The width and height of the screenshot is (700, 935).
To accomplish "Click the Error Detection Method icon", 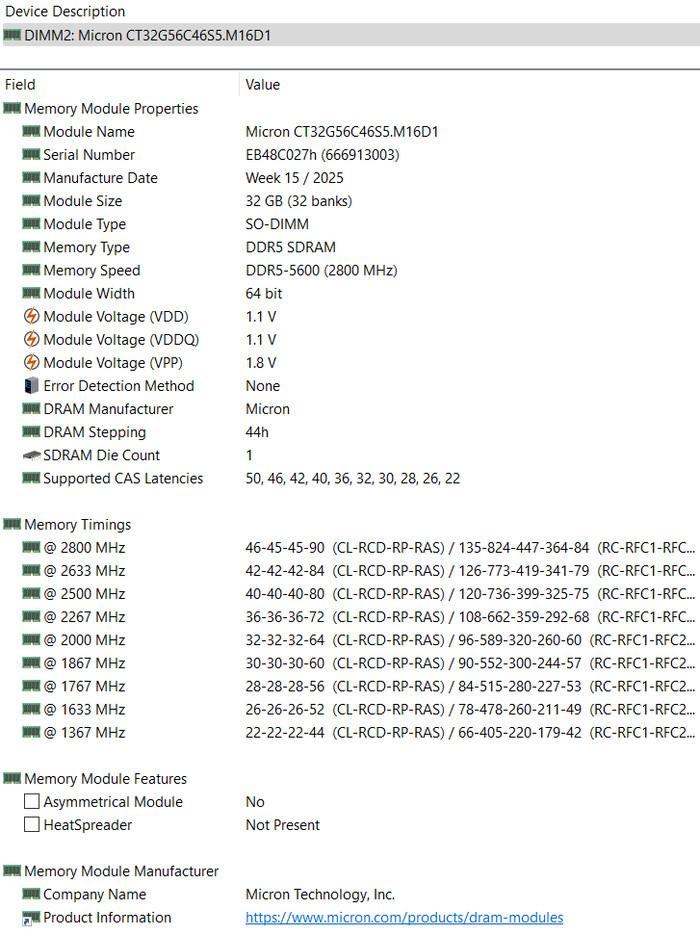I will pyautogui.click(x=31, y=386).
